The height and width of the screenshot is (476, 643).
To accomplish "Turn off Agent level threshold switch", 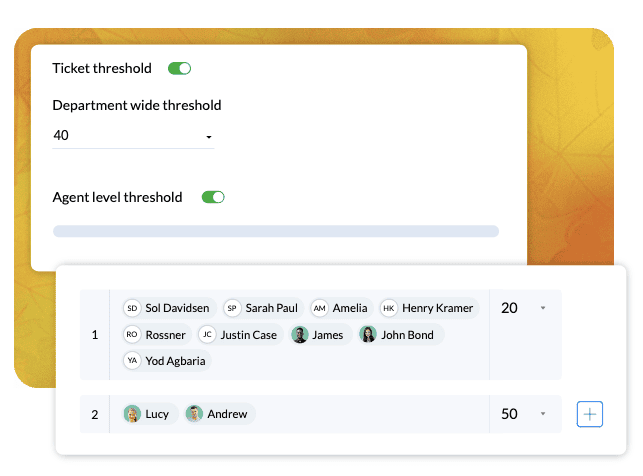I will pos(213,197).
